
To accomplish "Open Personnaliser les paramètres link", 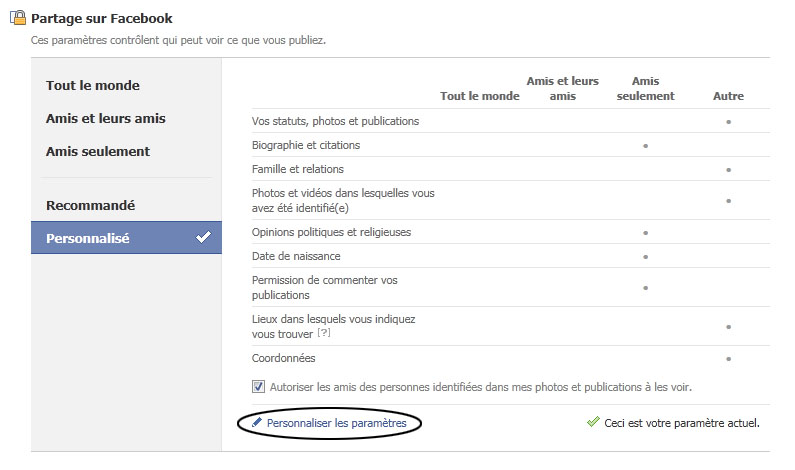I will pos(337,423).
